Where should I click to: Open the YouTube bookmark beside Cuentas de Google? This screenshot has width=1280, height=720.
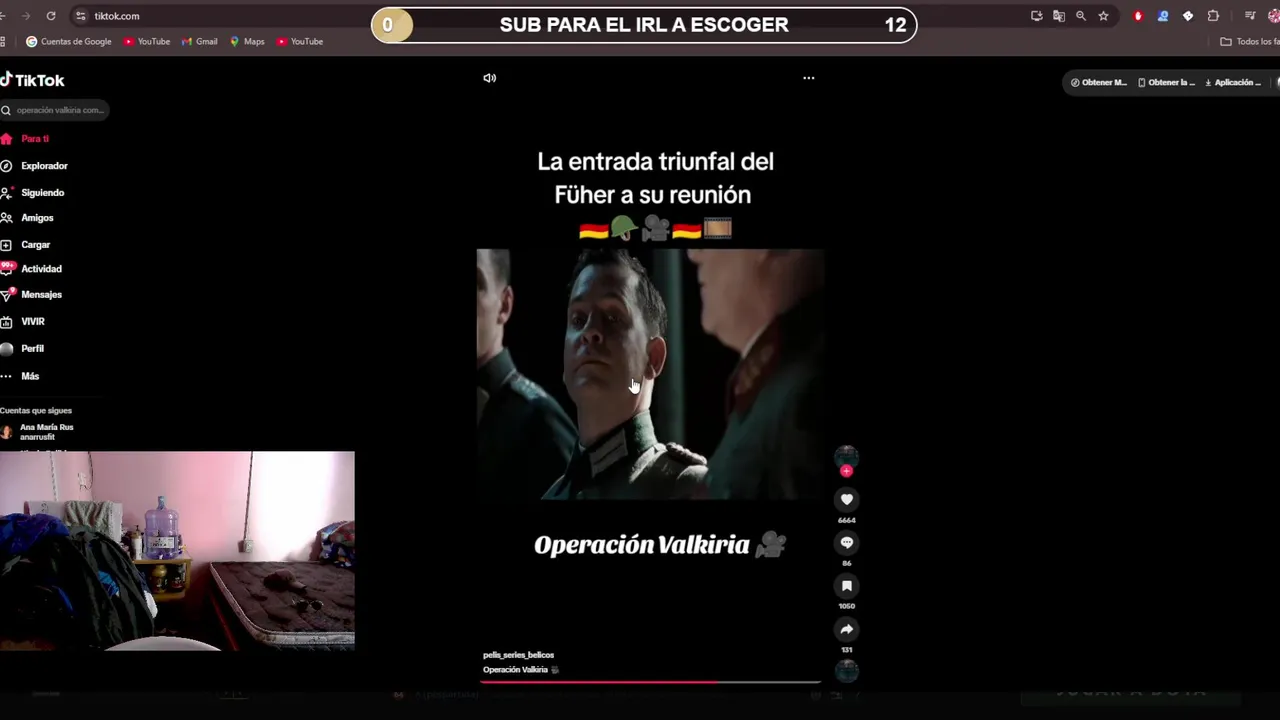(147, 42)
